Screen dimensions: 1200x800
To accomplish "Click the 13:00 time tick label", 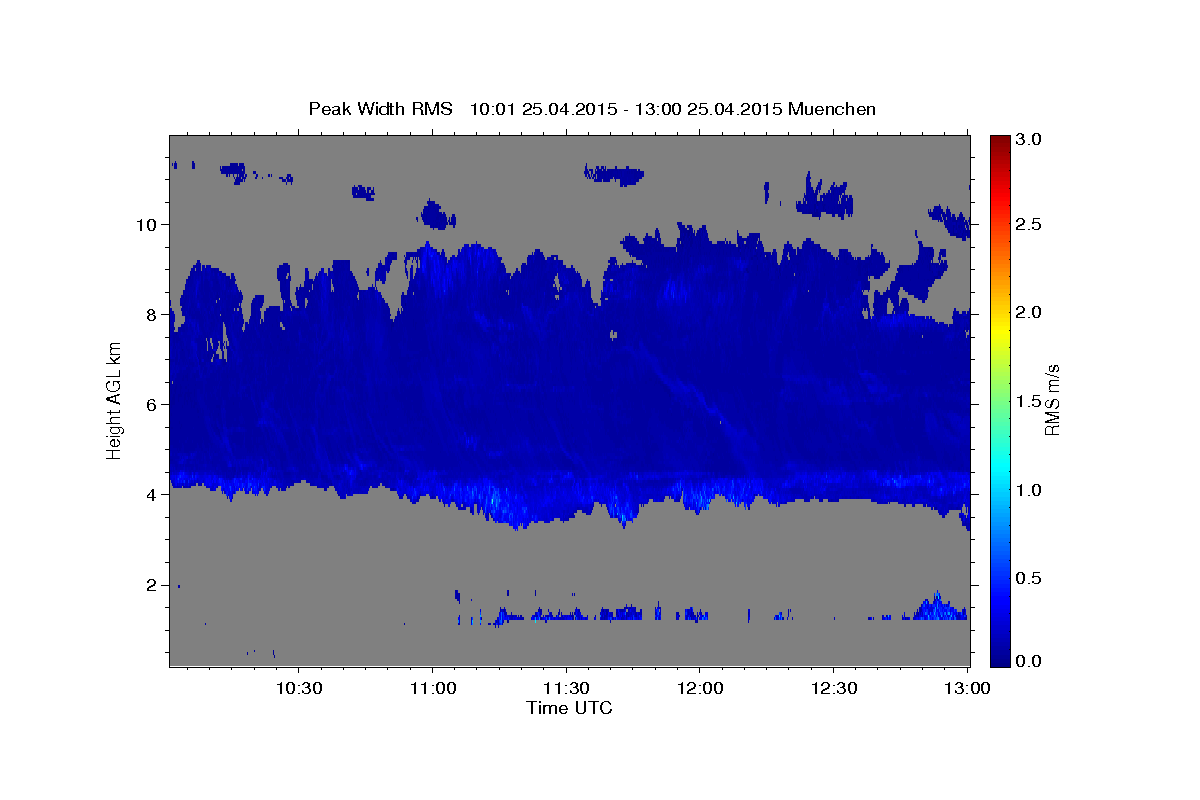I will point(967,688).
